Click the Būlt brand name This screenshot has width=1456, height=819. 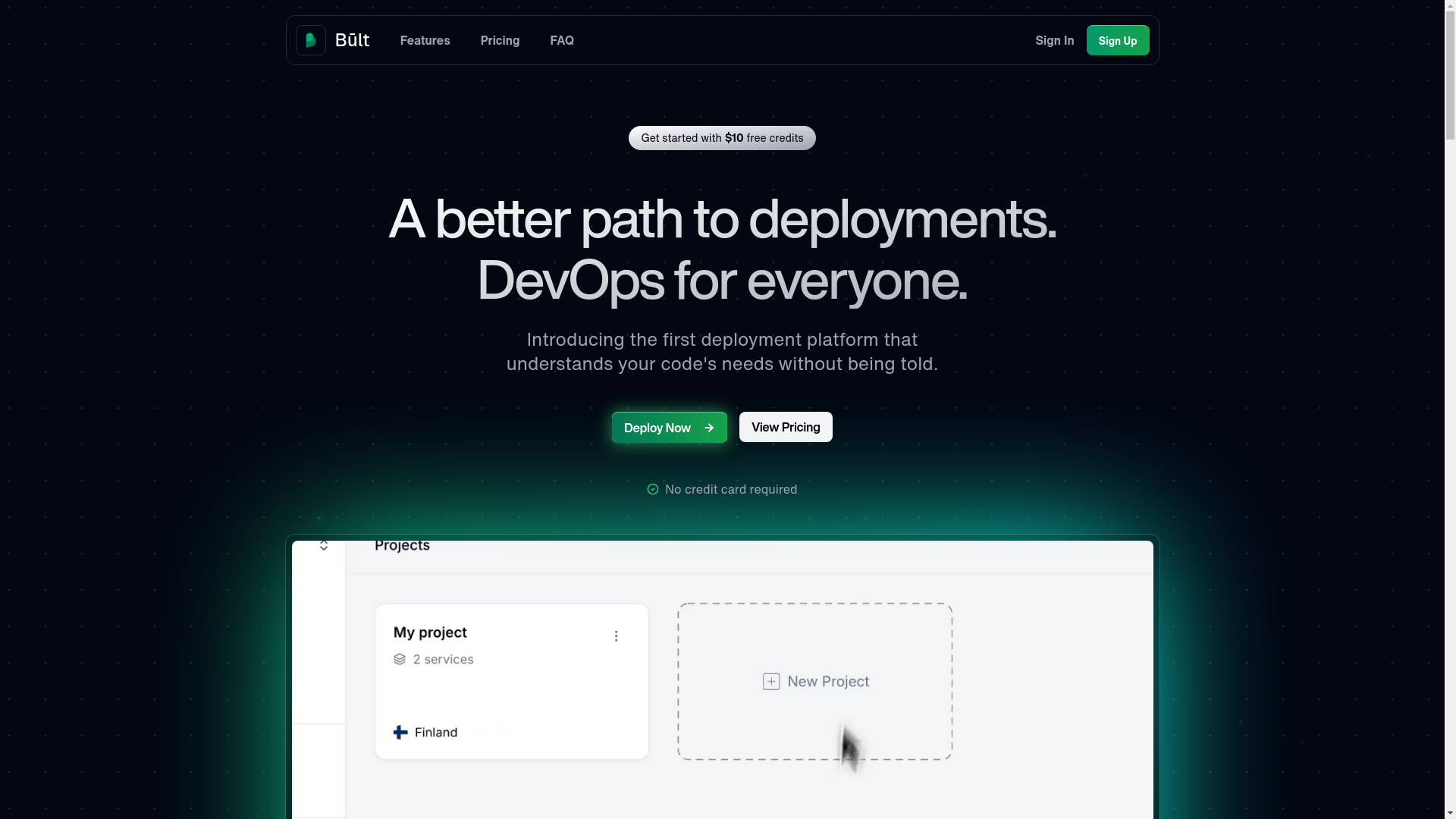tap(352, 40)
